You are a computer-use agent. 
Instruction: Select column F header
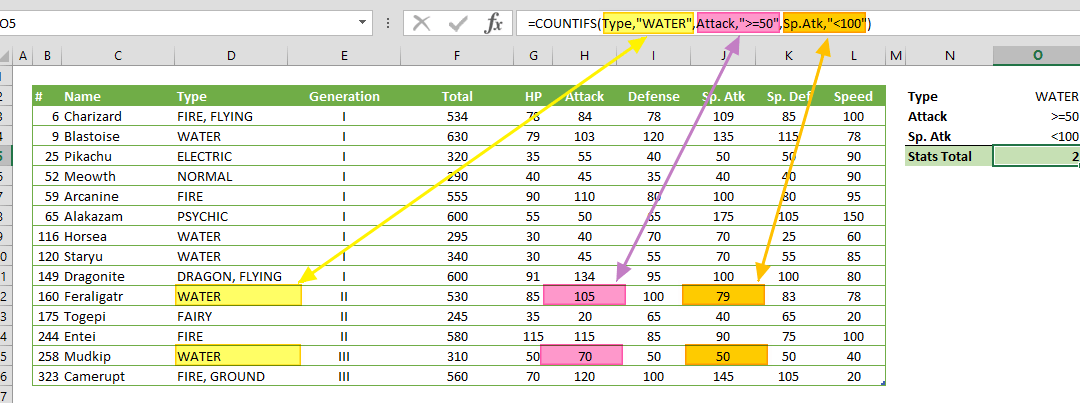(x=457, y=56)
